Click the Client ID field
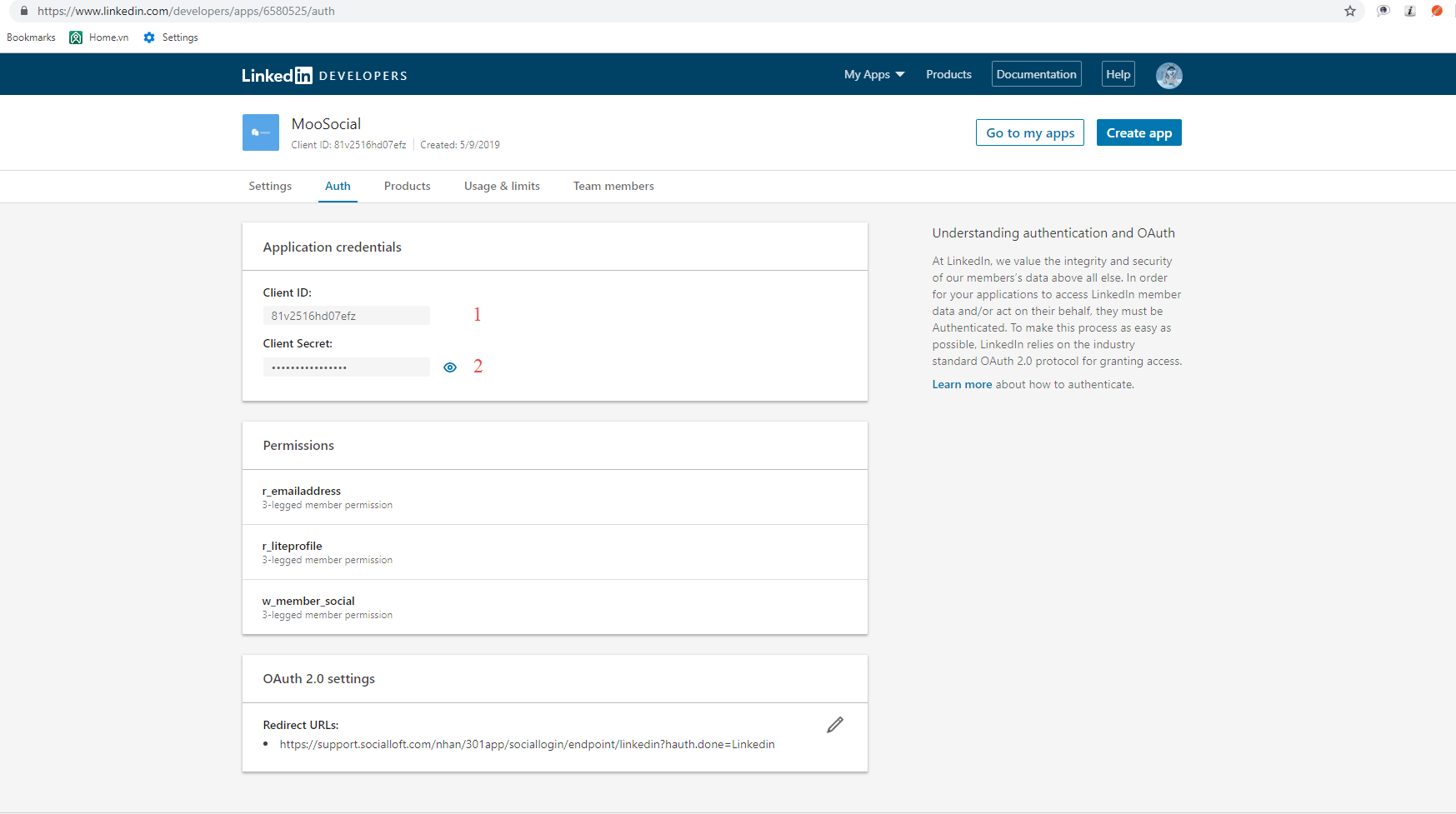 pos(347,316)
